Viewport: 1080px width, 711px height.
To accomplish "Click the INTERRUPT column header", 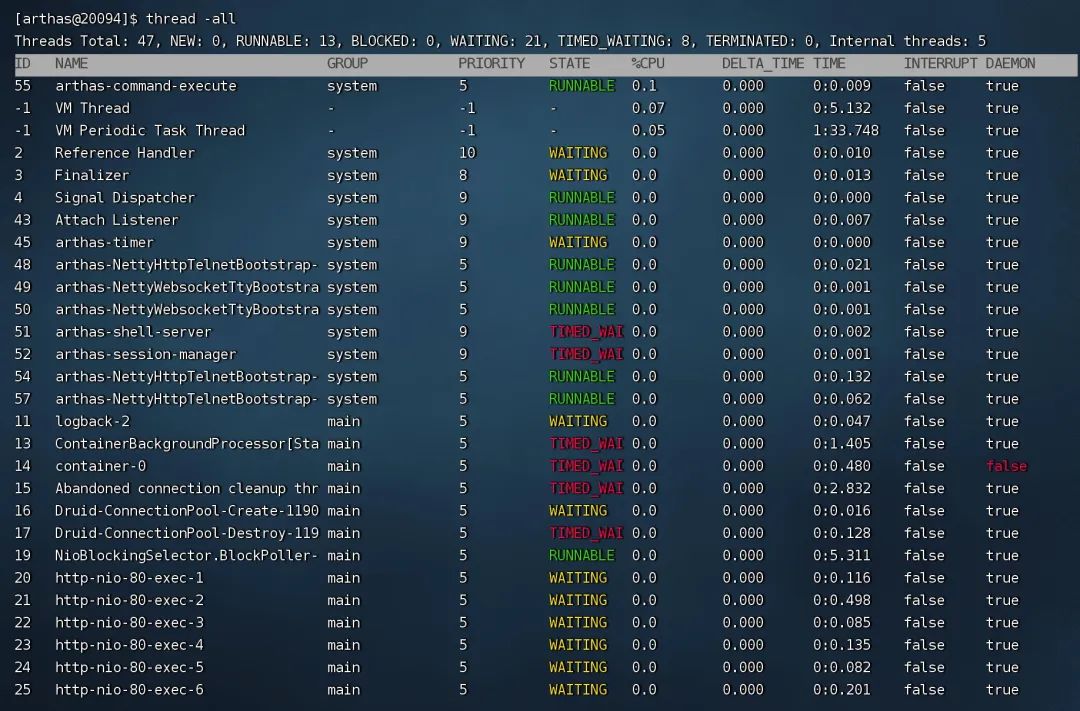I will (940, 63).
